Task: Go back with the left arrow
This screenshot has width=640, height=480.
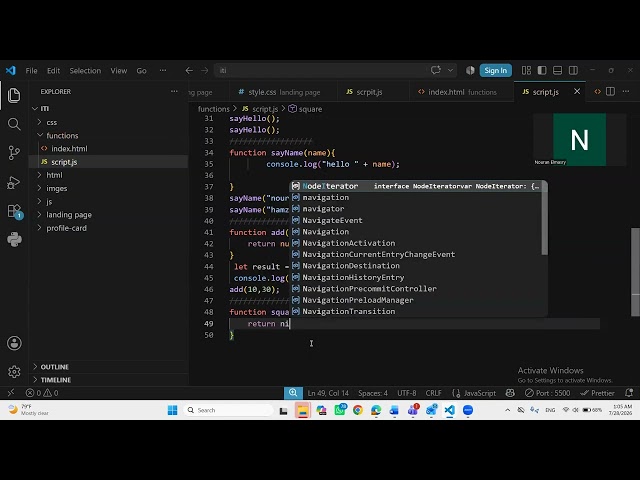Action: [x=189, y=71]
